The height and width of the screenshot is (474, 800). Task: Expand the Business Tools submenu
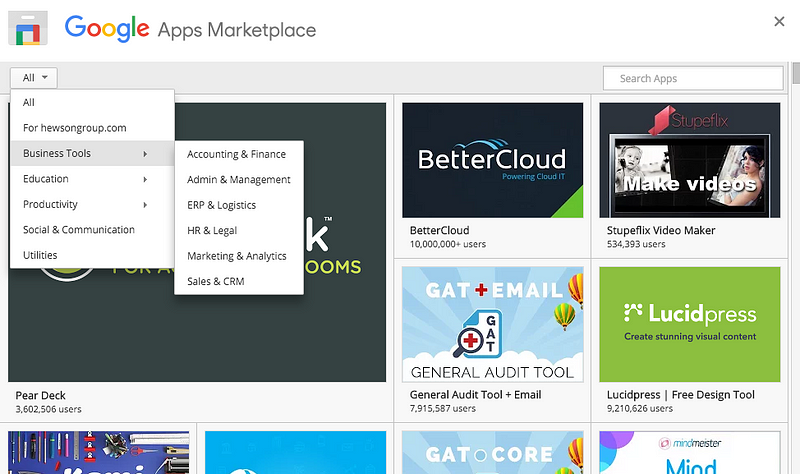92,153
